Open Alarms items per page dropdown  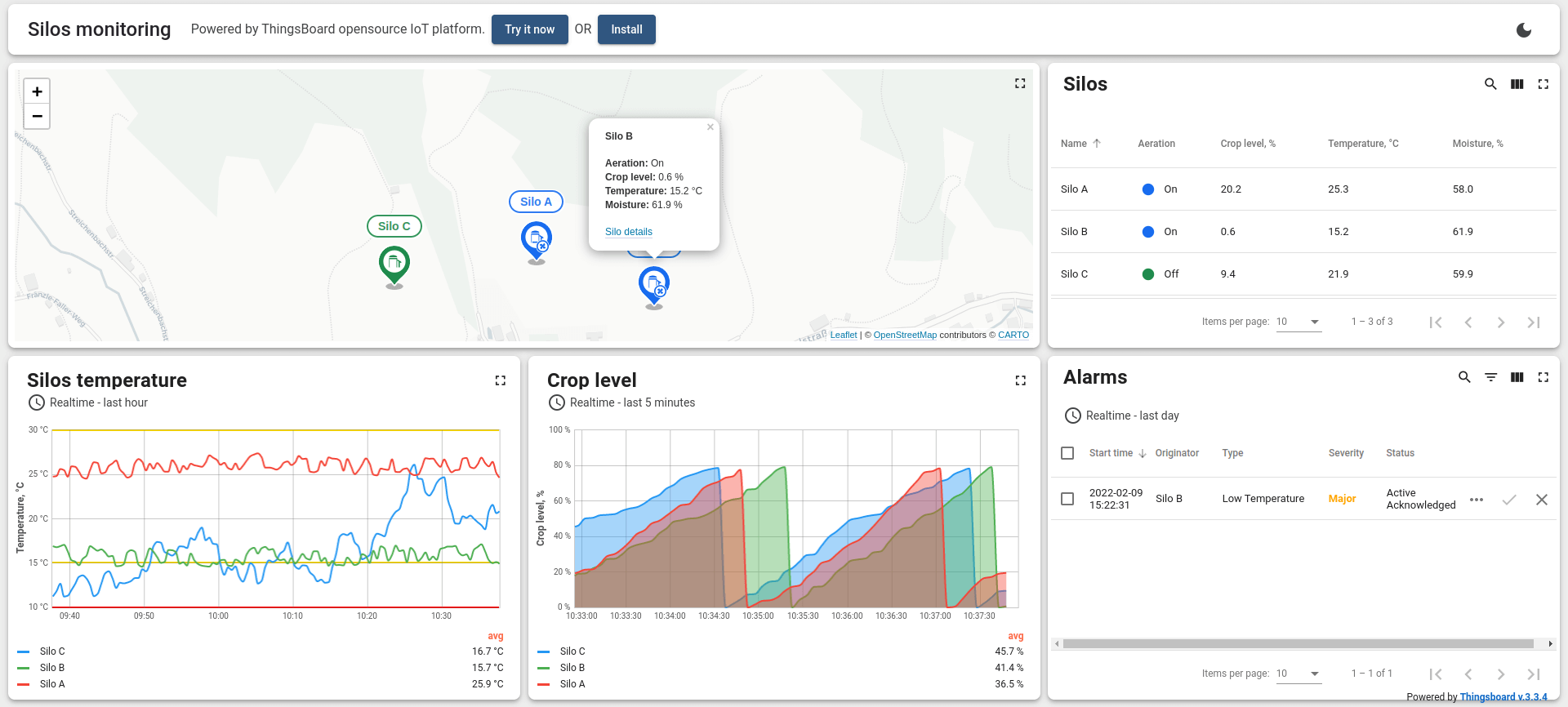1298,674
